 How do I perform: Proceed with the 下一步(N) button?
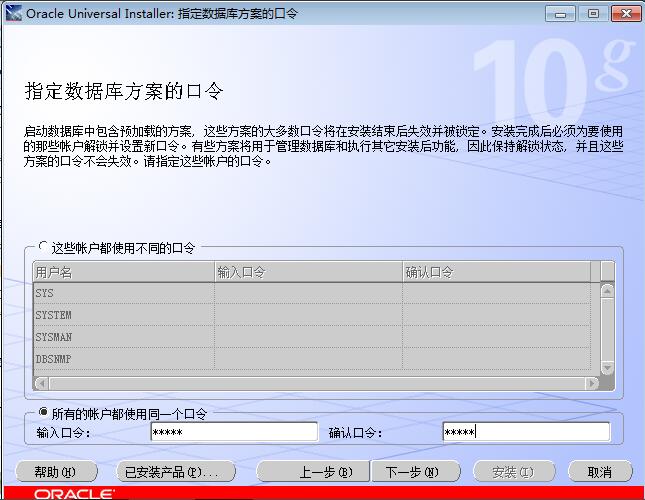[415, 472]
